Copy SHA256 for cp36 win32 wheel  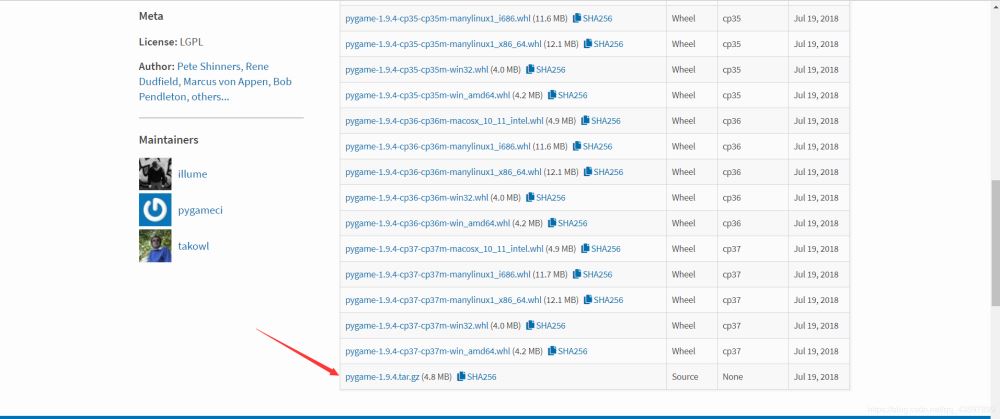coord(545,198)
